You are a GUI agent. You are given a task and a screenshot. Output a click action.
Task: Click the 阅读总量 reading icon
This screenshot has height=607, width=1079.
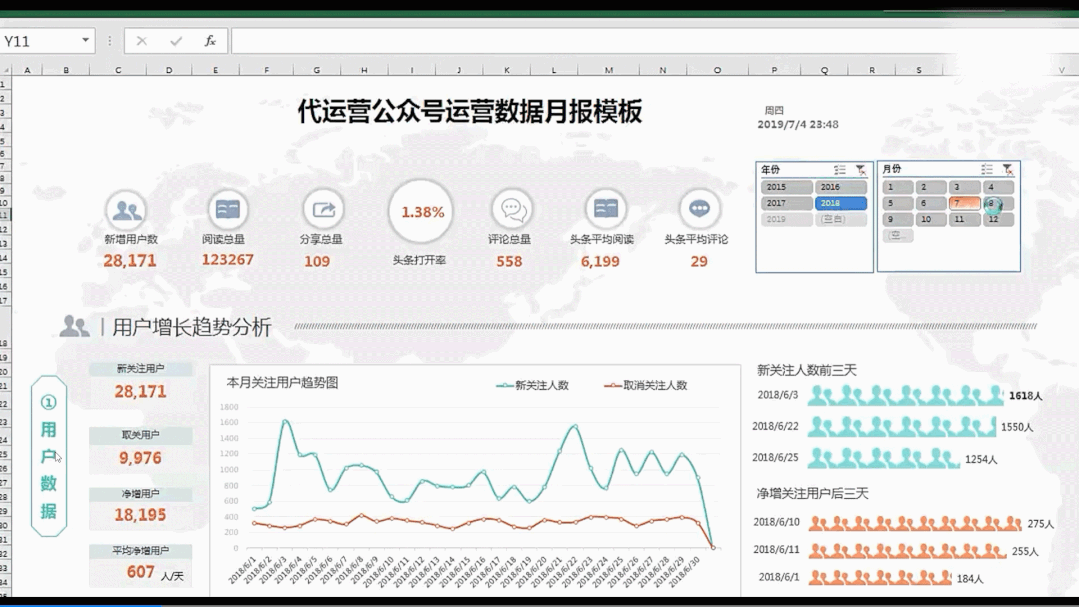tap(226, 211)
